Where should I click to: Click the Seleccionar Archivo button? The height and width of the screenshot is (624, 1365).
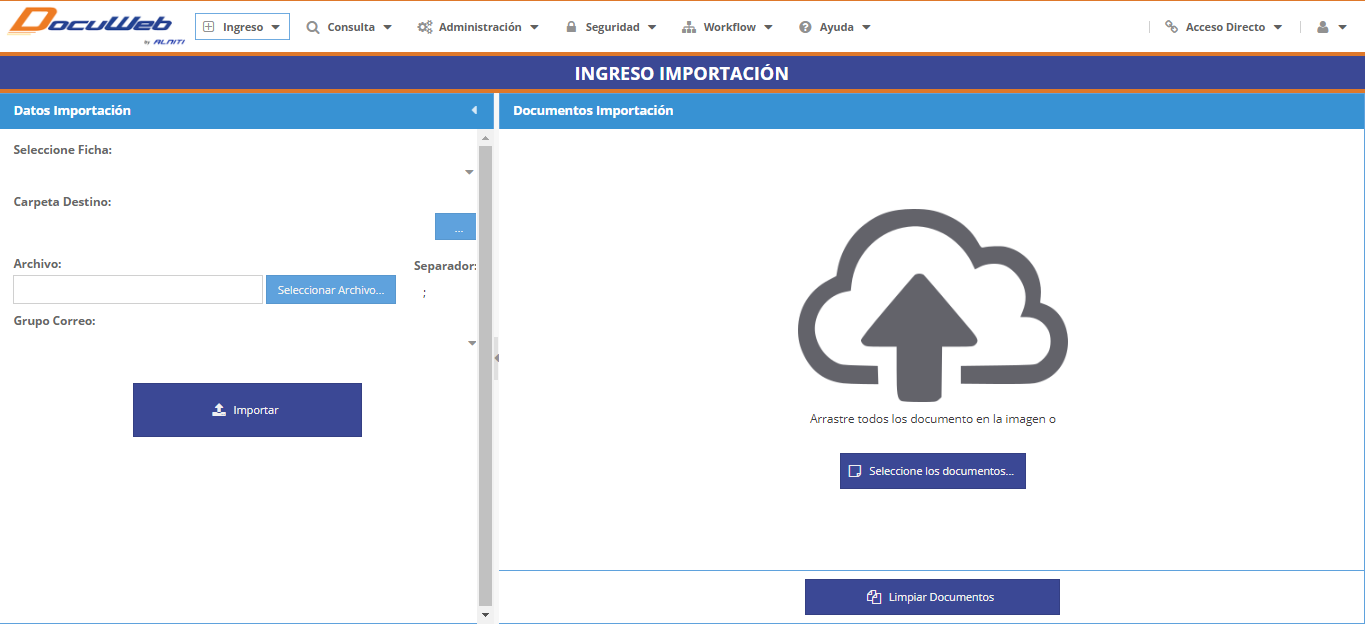tap(330, 289)
